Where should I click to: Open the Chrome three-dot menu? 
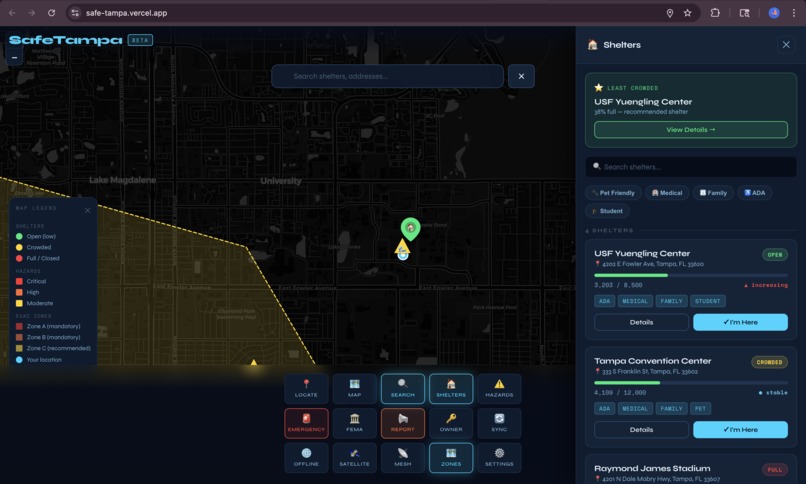(794, 13)
